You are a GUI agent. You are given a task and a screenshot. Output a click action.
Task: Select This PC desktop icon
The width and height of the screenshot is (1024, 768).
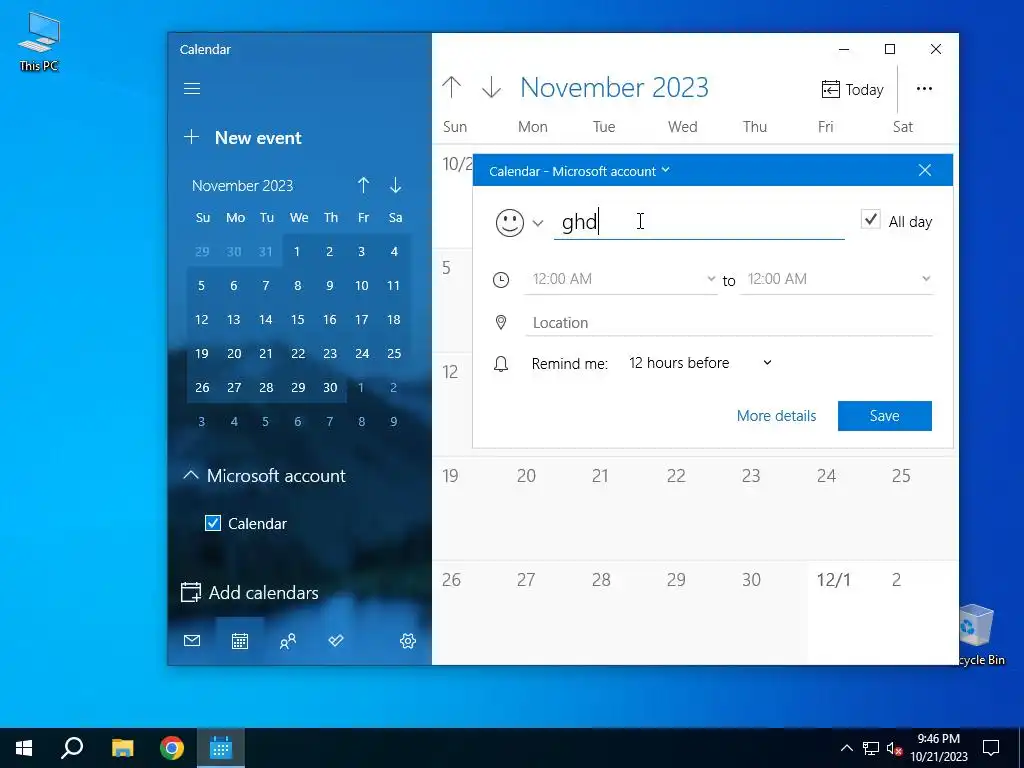[39, 41]
